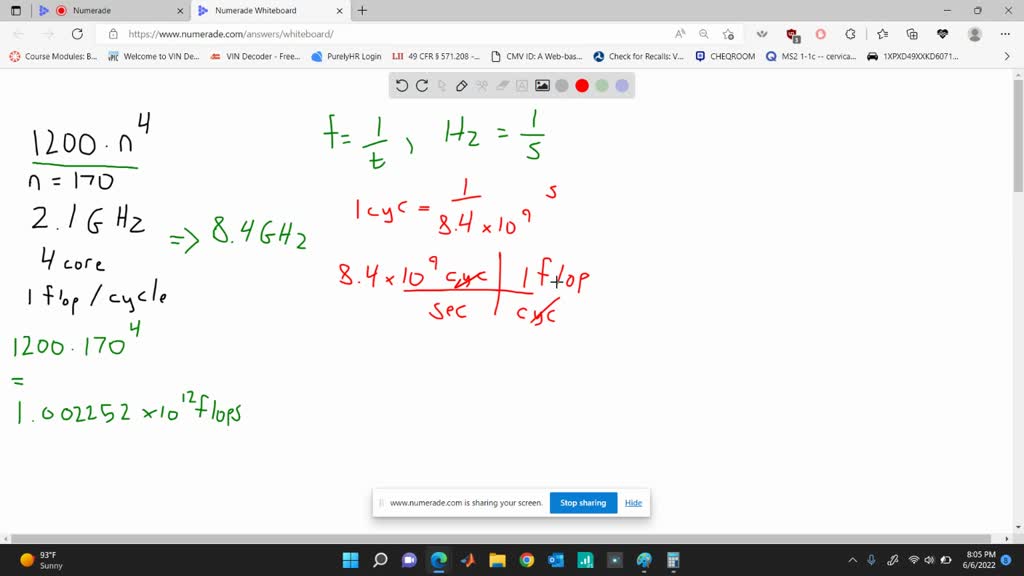Open the insert image tool
This screenshot has height=576, width=1024.
tap(542, 86)
